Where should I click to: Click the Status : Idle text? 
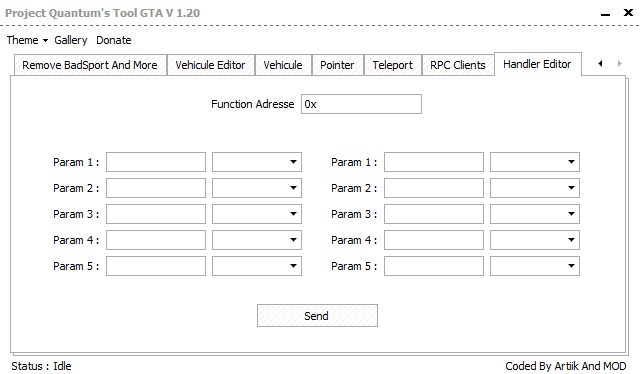(x=41, y=366)
